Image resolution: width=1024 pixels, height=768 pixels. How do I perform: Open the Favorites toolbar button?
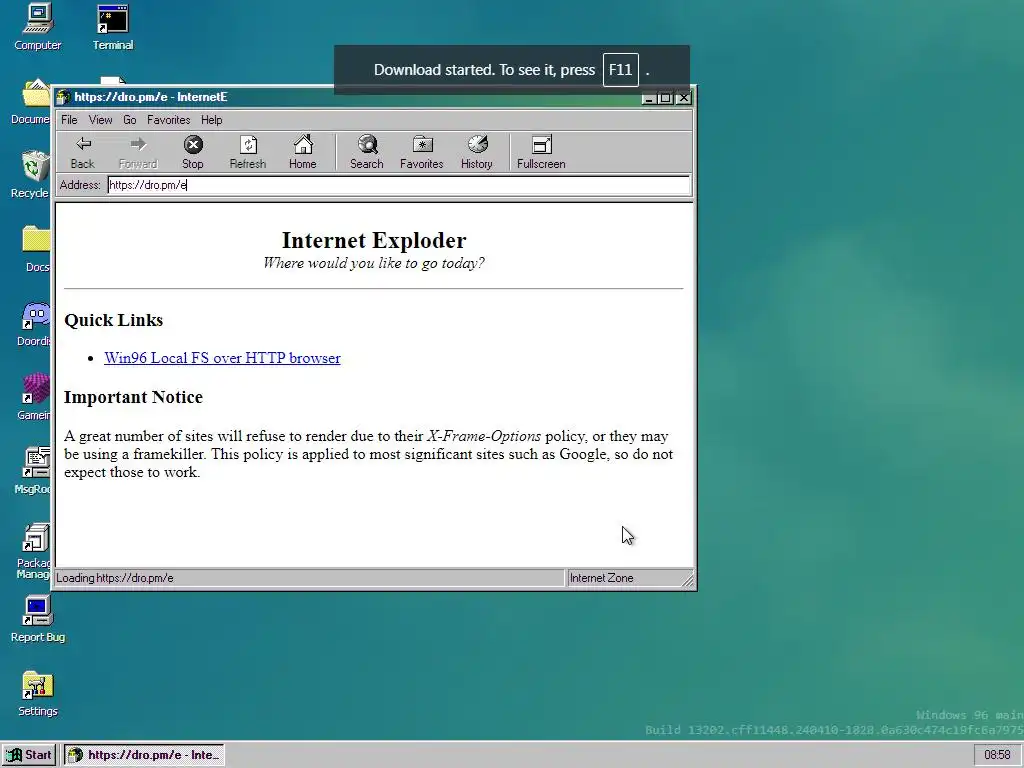coord(422,152)
